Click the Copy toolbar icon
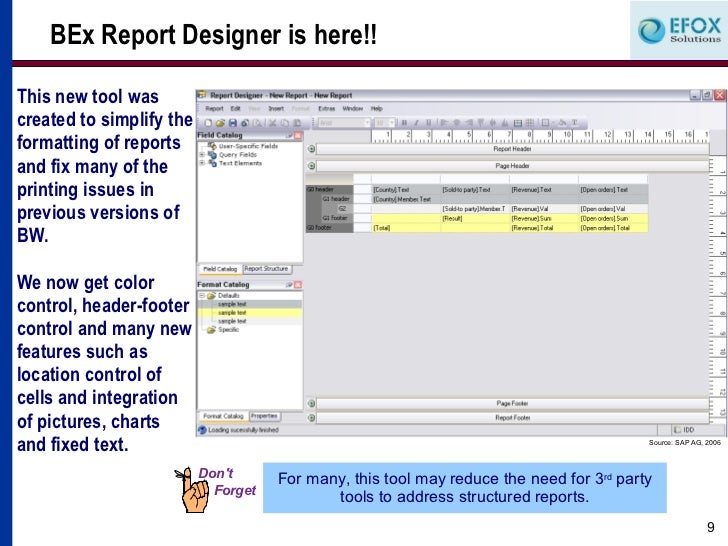 click(x=285, y=123)
